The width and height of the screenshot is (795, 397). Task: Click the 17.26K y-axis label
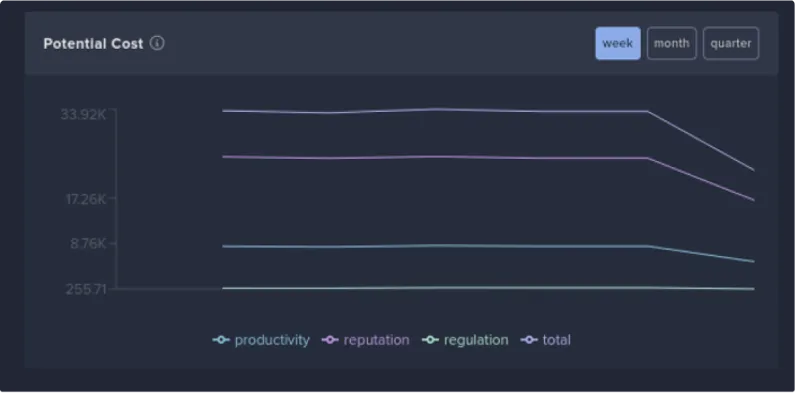[86, 199]
